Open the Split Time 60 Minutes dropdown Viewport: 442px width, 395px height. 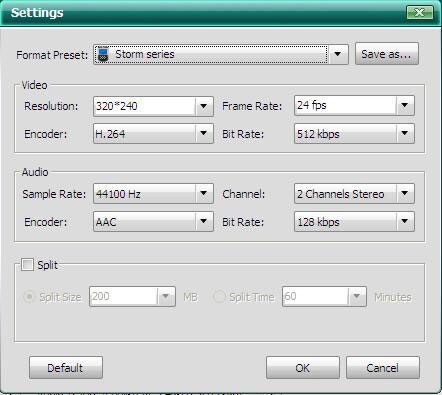(324, 296)
